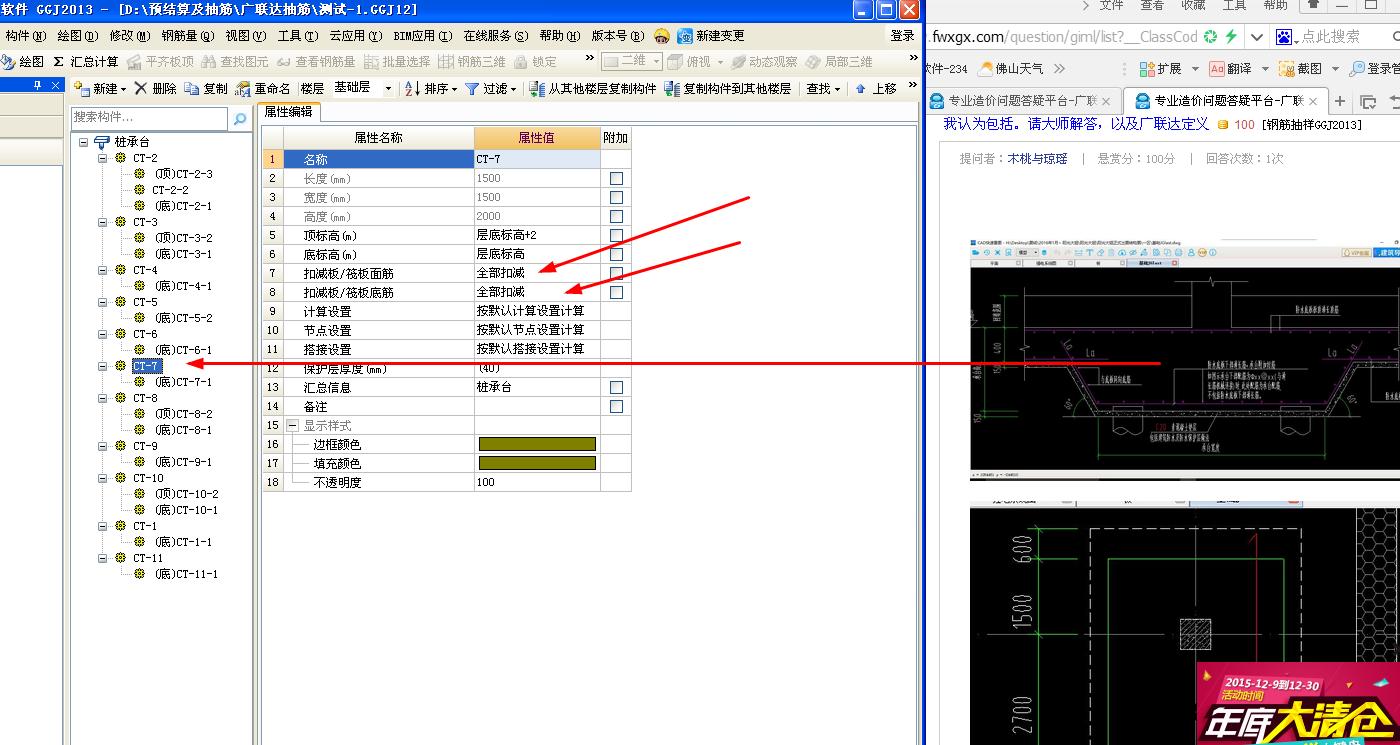The image size is (1400, 745).
Task: Toggle 附加 checkbox for 汇总信息 row
Action: tap(616, 387)
